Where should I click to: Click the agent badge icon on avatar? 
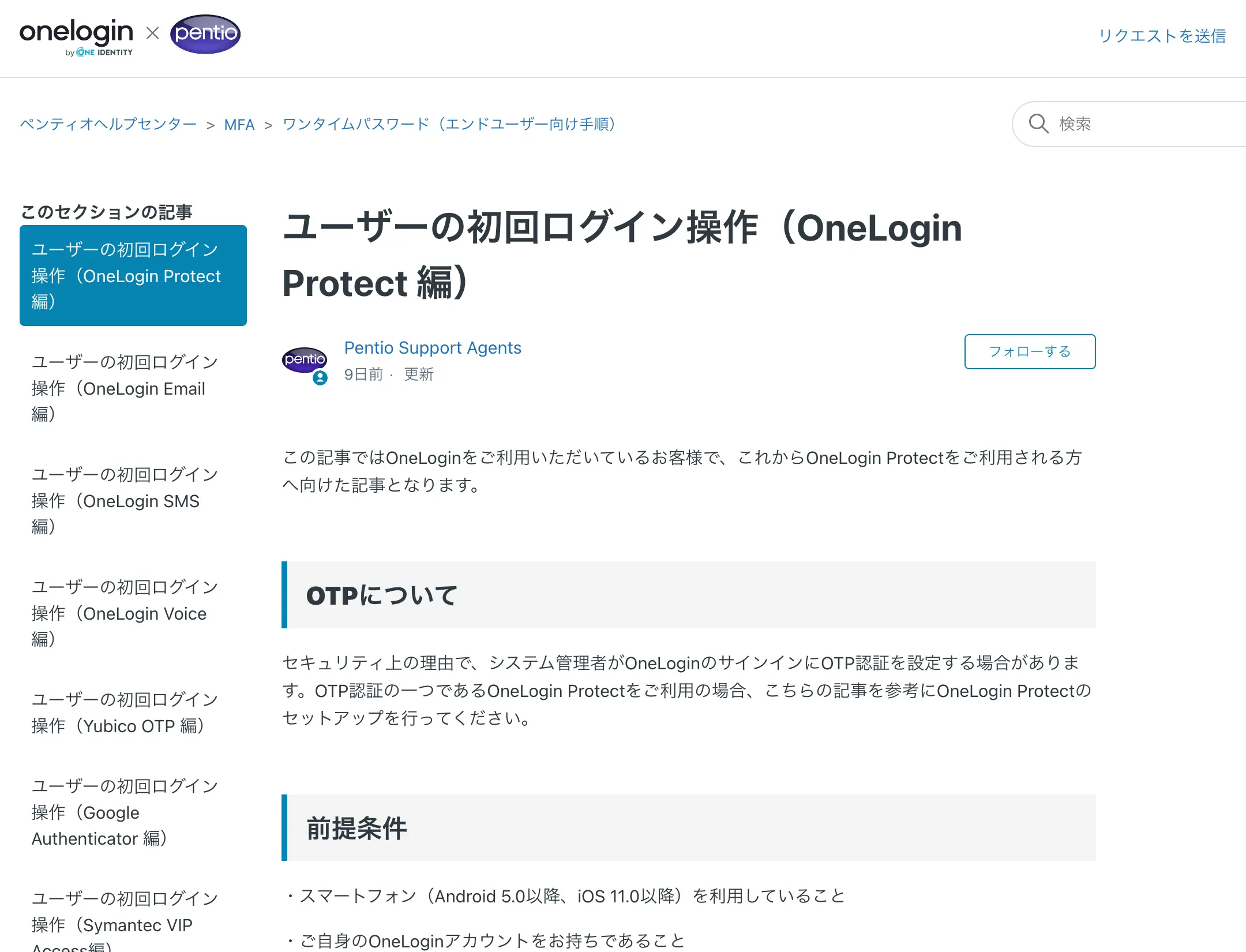[x=320, y=378]
